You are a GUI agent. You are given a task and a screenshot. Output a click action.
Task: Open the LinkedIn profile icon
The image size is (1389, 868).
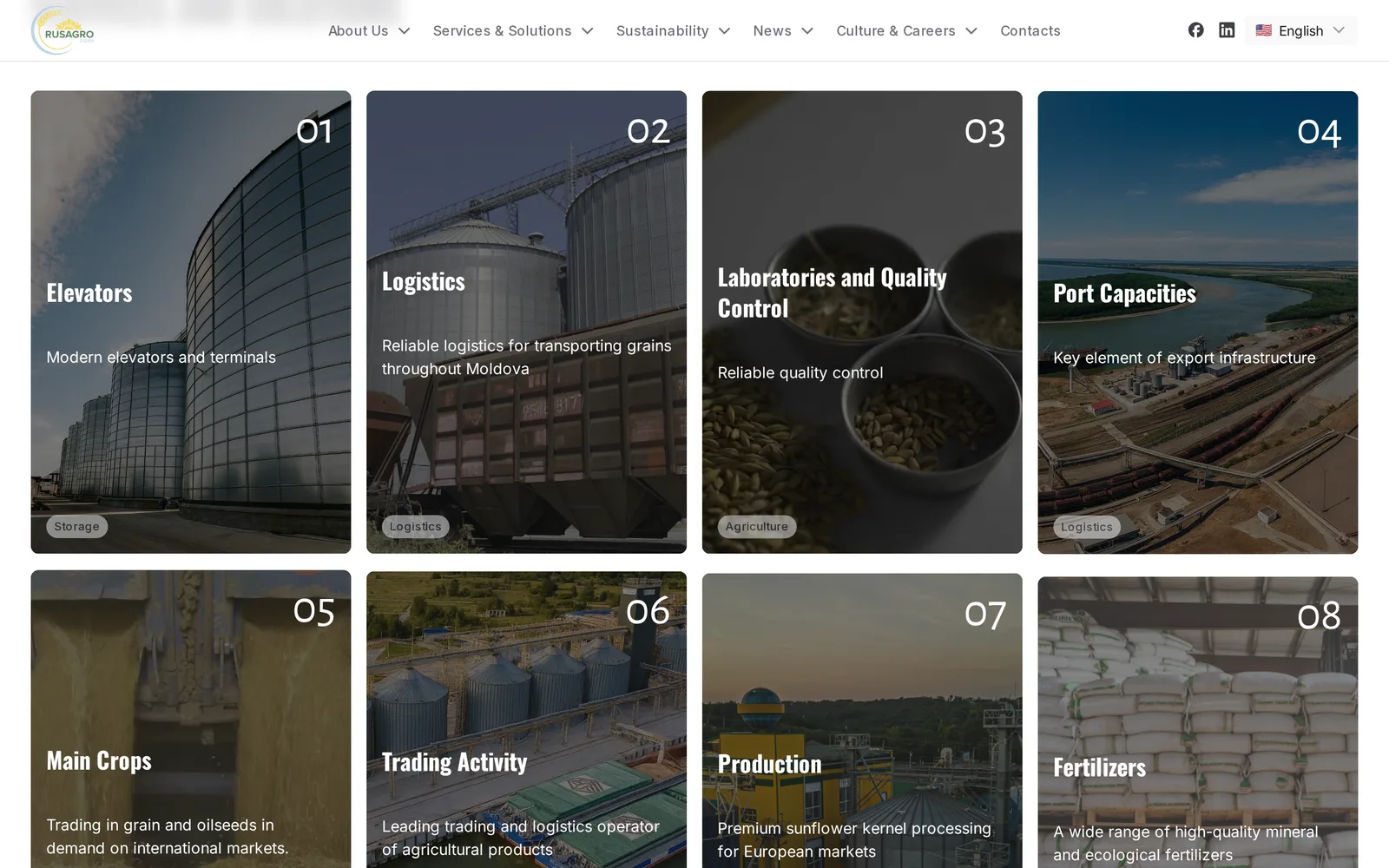[1227, 30]
